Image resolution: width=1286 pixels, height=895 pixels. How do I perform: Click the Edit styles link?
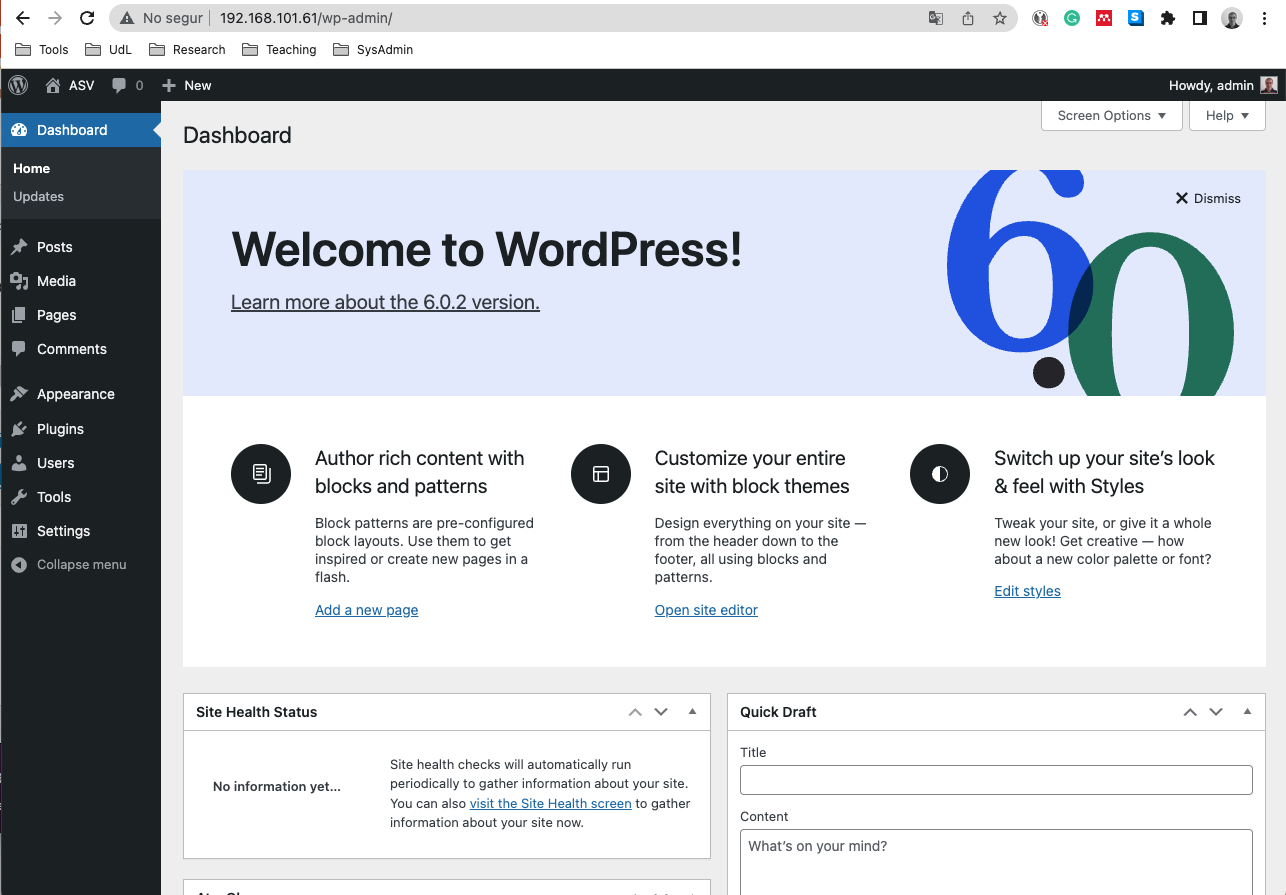[1027, 591]
